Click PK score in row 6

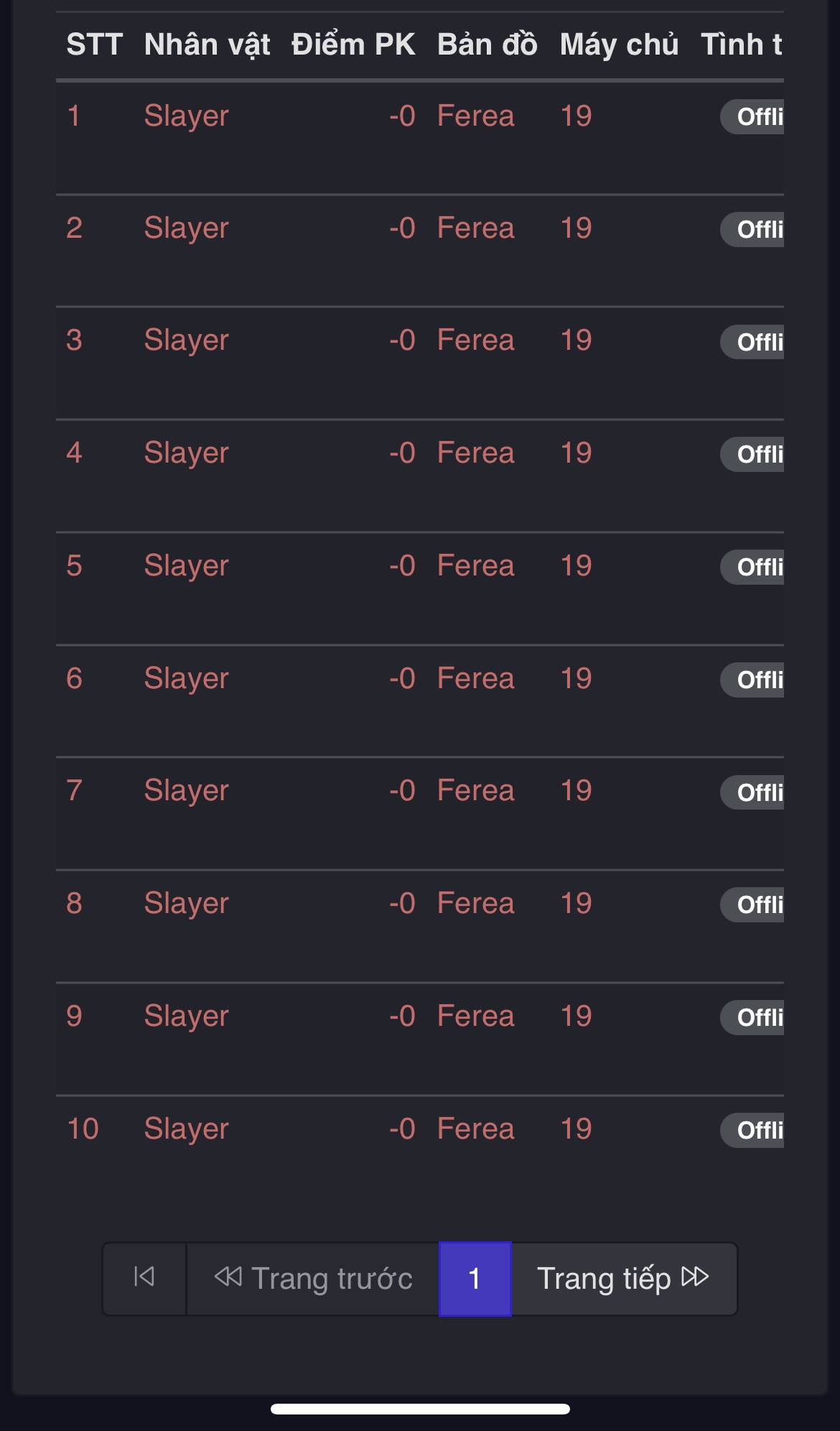[402, 679]
